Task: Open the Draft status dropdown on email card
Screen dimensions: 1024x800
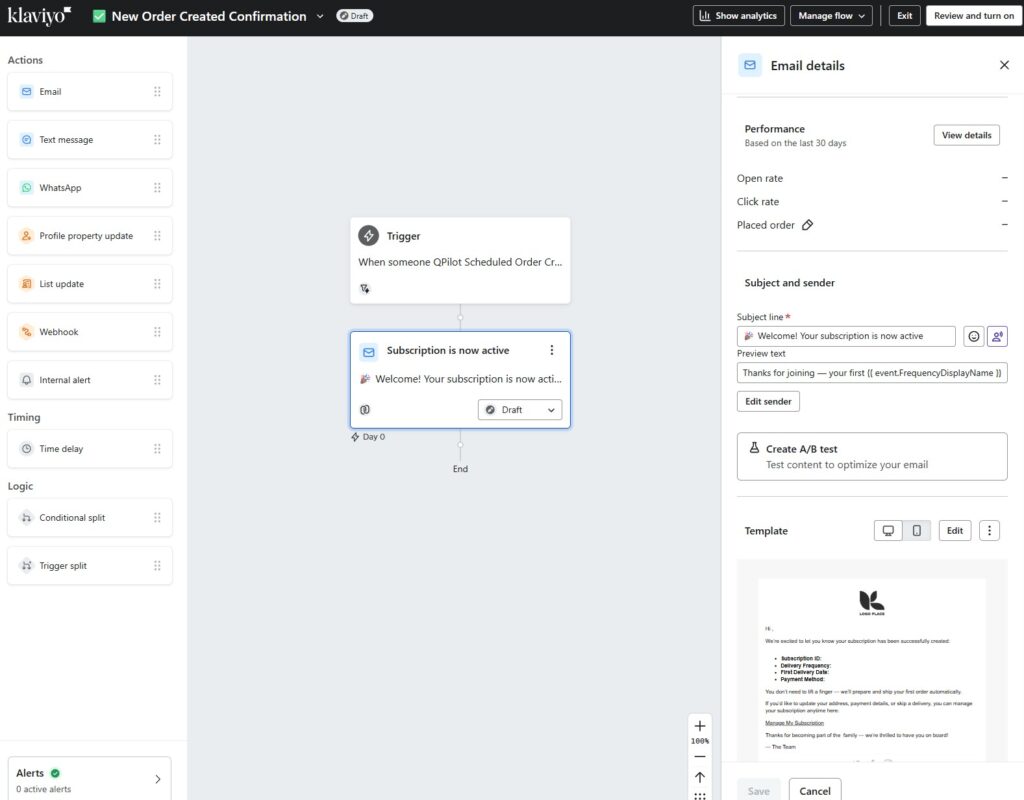Action: [x=520, y=410]
